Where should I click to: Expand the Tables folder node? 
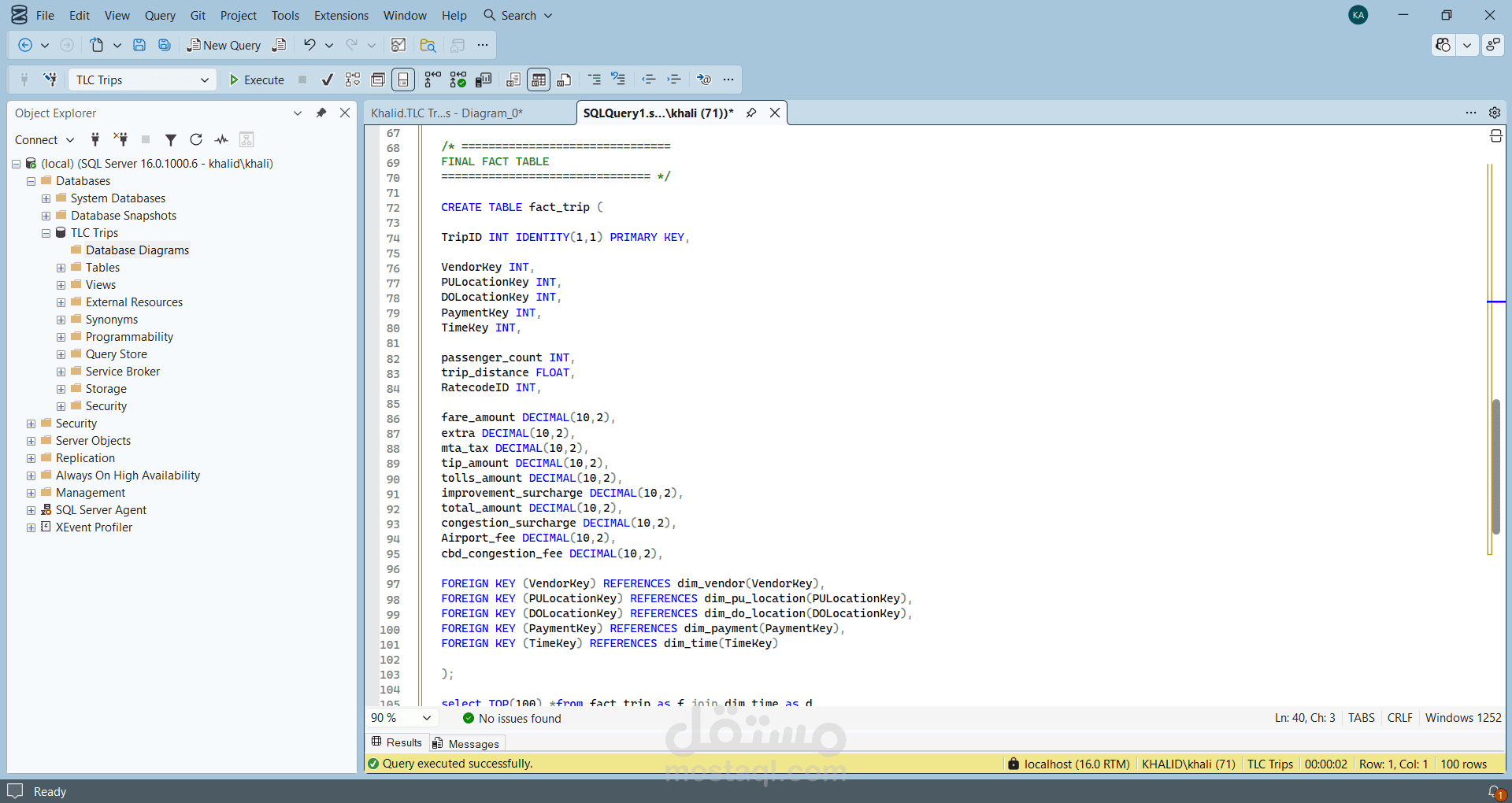click(61, 268)
